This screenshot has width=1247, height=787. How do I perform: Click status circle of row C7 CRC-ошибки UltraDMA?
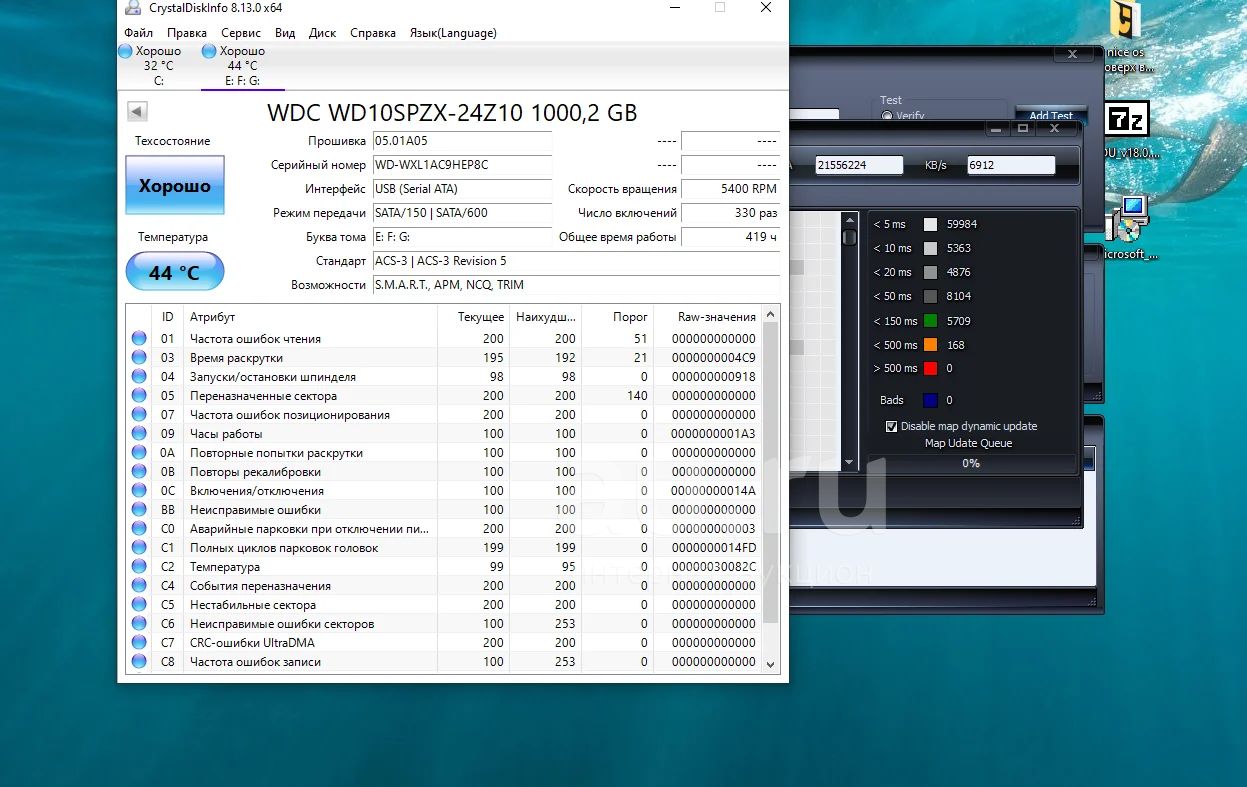[x=139, y=642]
